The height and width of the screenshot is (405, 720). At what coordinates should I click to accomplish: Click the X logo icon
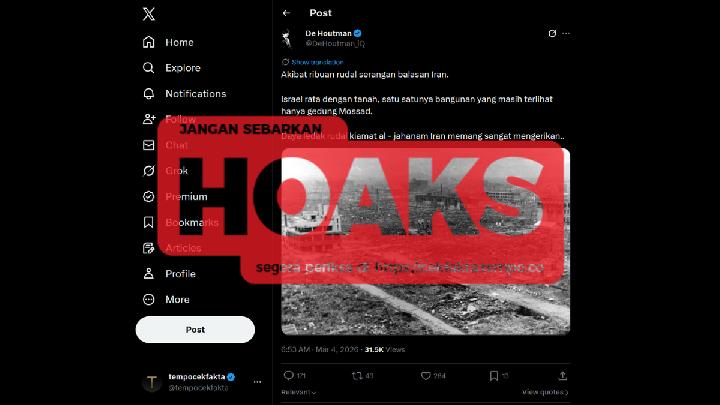tap(148, 14)
